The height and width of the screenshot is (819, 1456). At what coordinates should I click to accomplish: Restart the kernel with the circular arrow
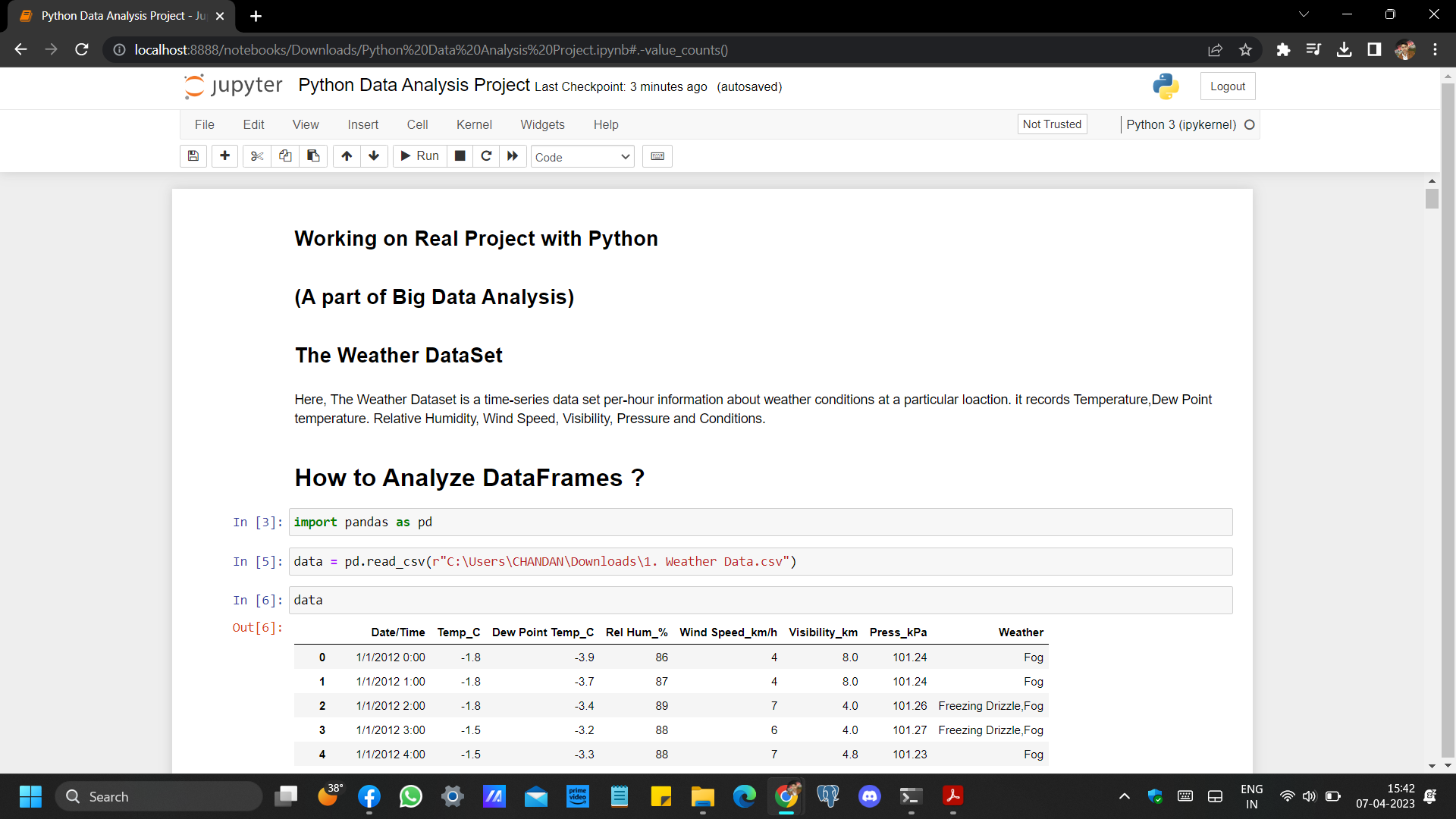point(486,156)
